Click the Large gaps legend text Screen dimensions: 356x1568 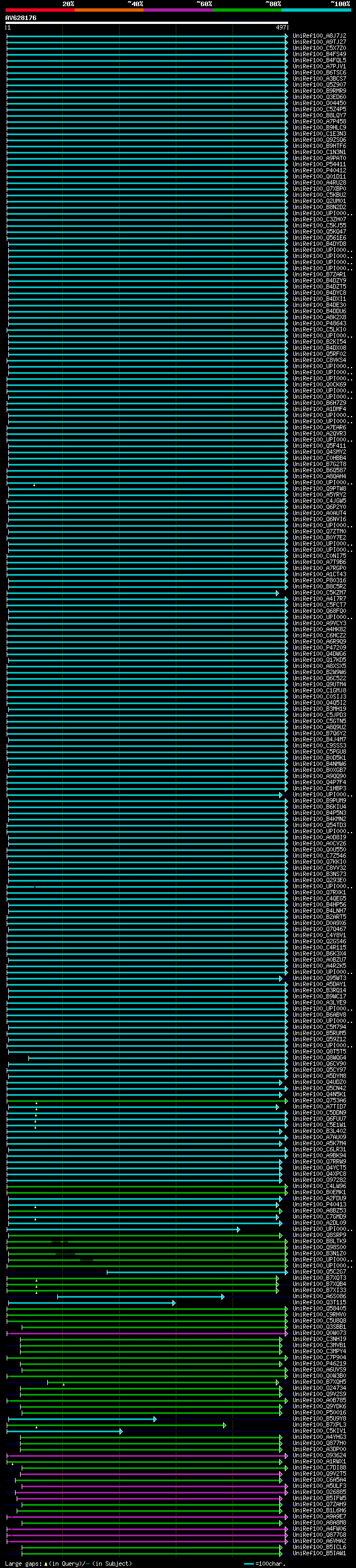pyautogui.click(x=68, y=1563)
